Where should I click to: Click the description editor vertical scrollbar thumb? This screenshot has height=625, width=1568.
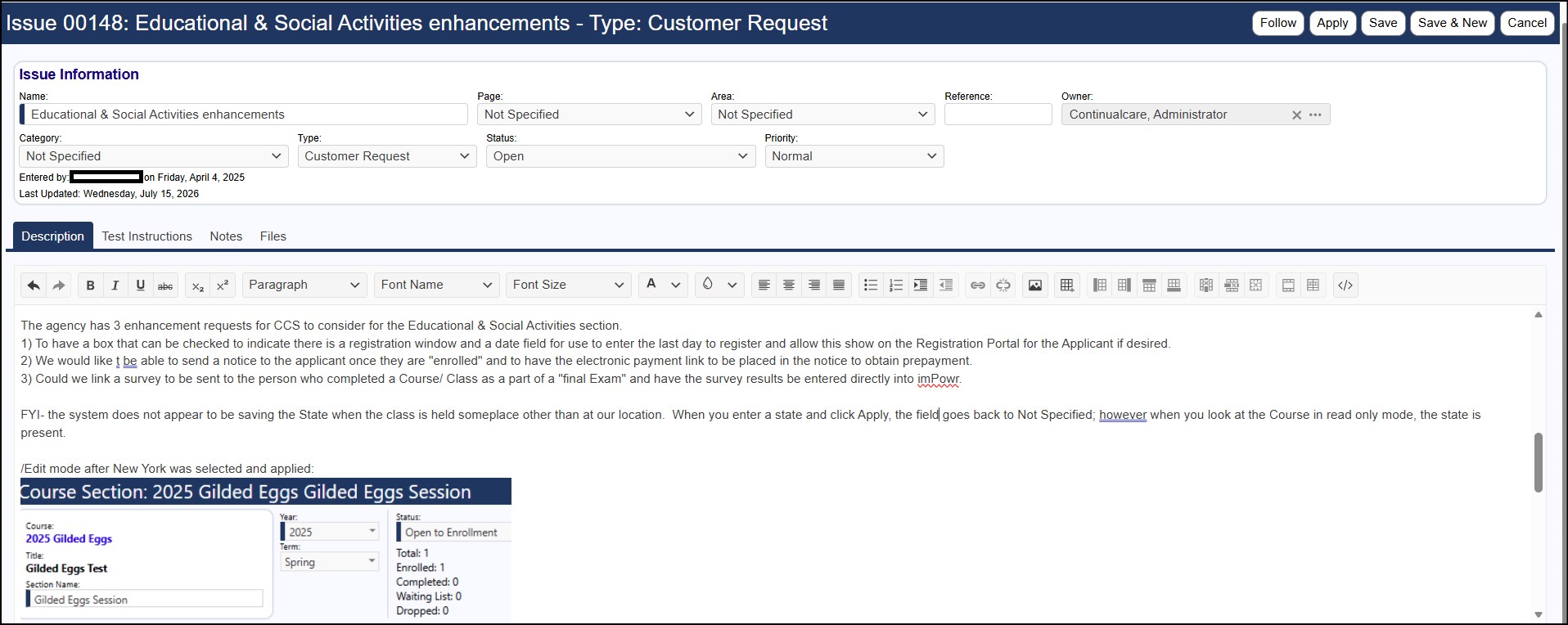[x=1539, y=462]
